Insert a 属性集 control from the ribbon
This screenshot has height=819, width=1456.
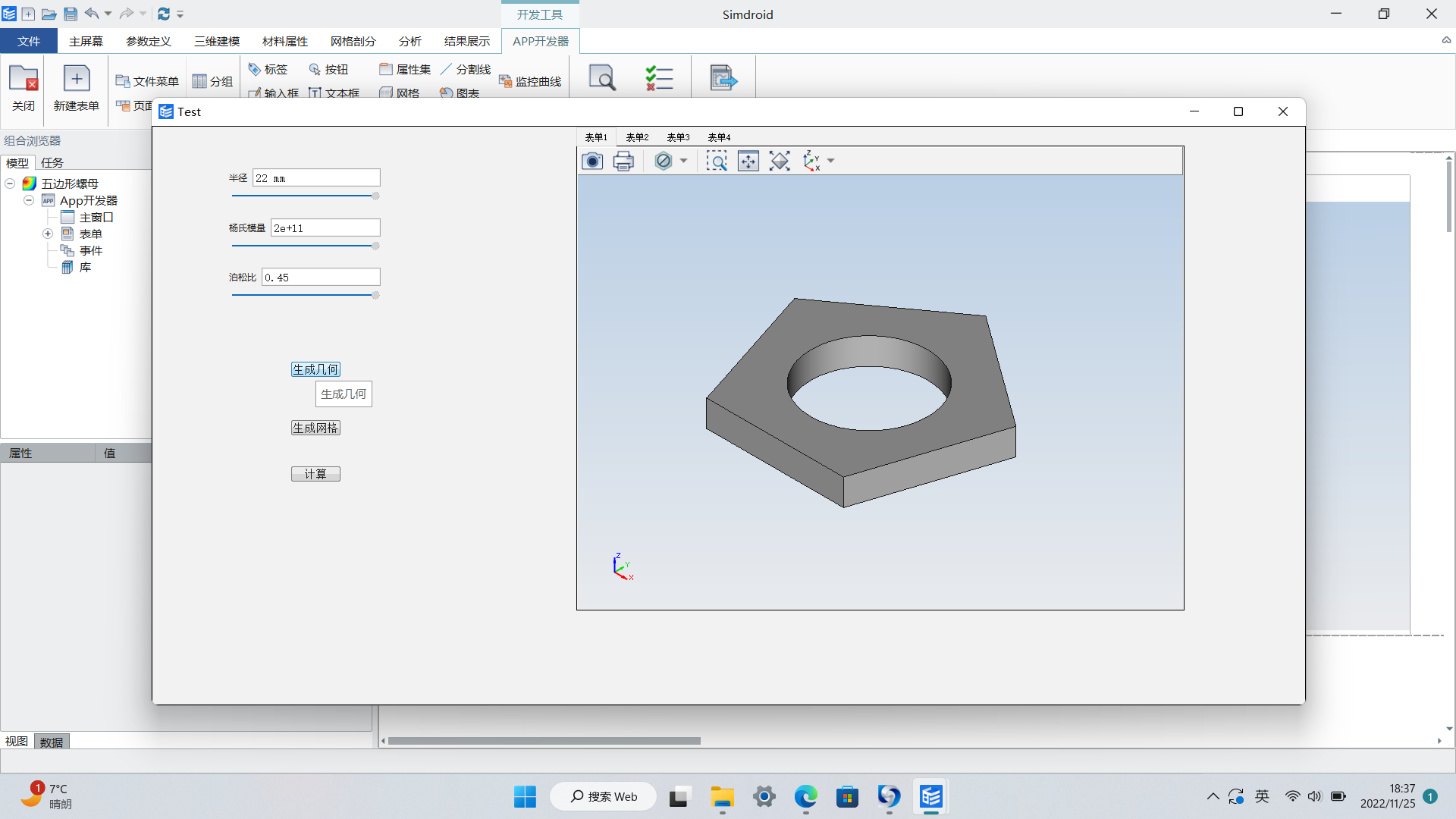point(405,69)
